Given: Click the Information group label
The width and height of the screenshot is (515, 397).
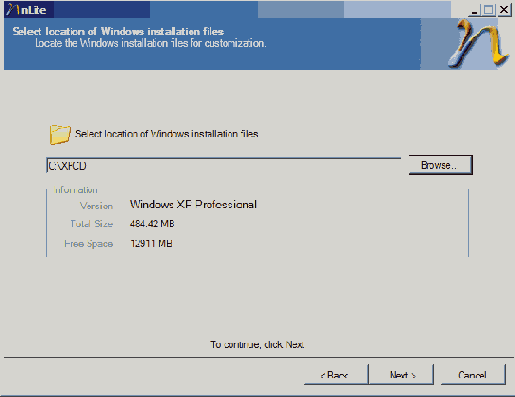Looking at the screenshot, I should pos(76,190).
